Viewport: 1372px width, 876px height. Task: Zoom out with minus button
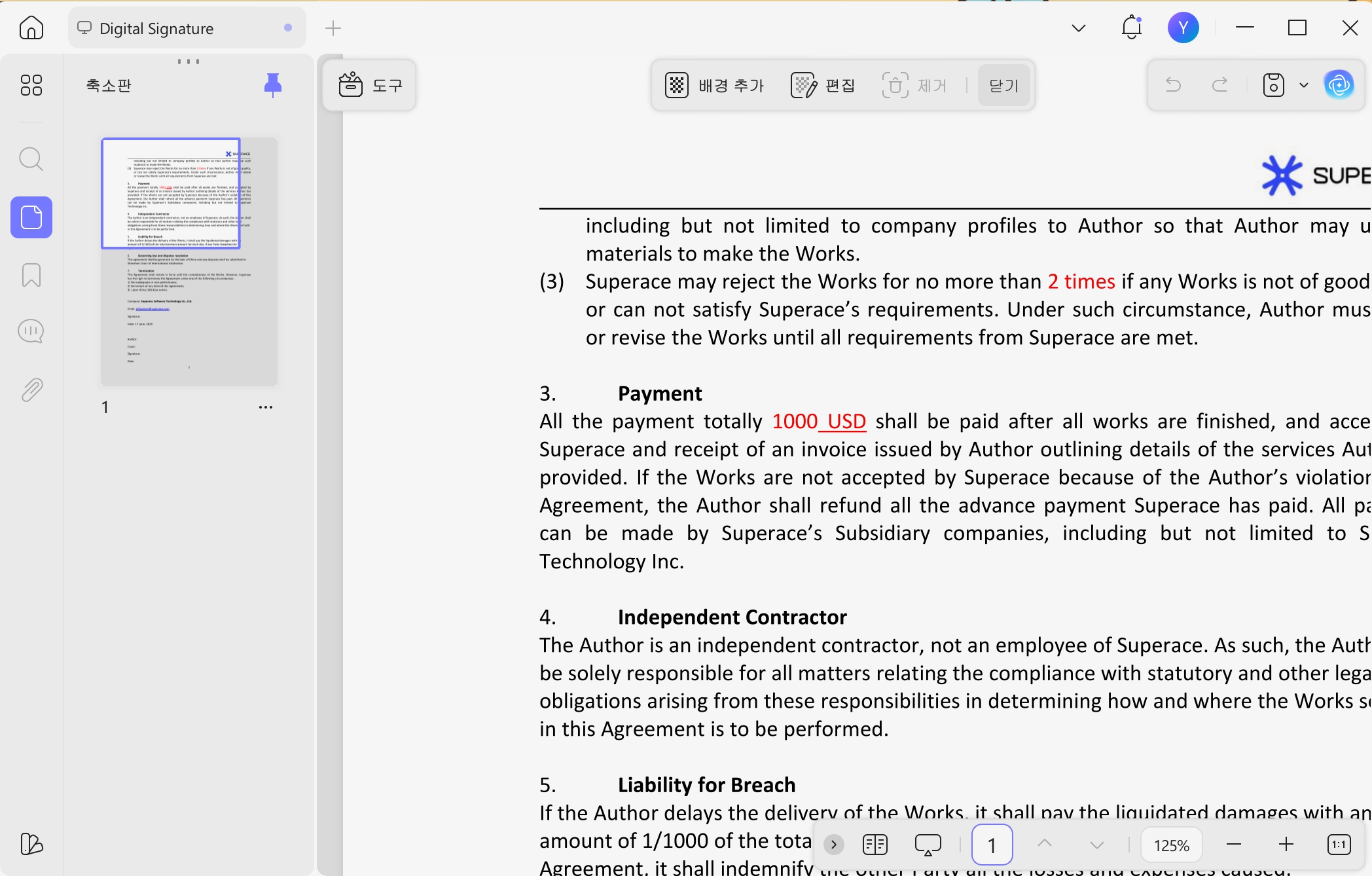pos(1234,845)
